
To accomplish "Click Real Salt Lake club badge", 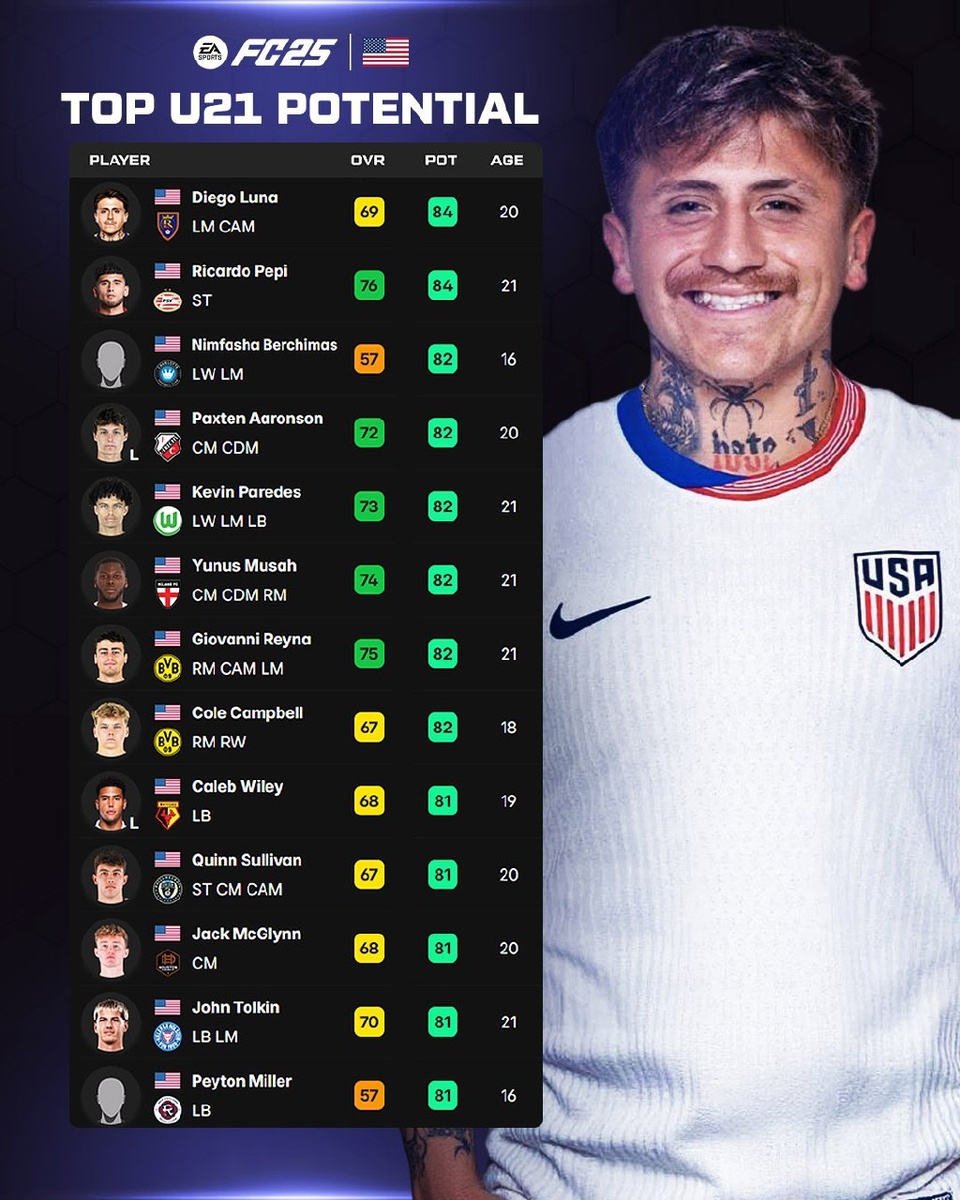I will click(167, 226).
